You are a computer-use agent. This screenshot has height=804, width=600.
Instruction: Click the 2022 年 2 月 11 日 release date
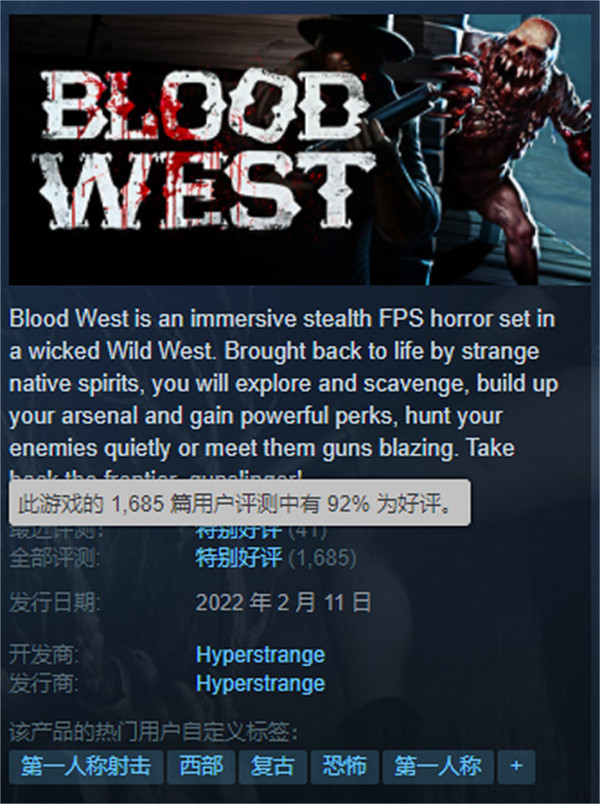tap(284, 602)
